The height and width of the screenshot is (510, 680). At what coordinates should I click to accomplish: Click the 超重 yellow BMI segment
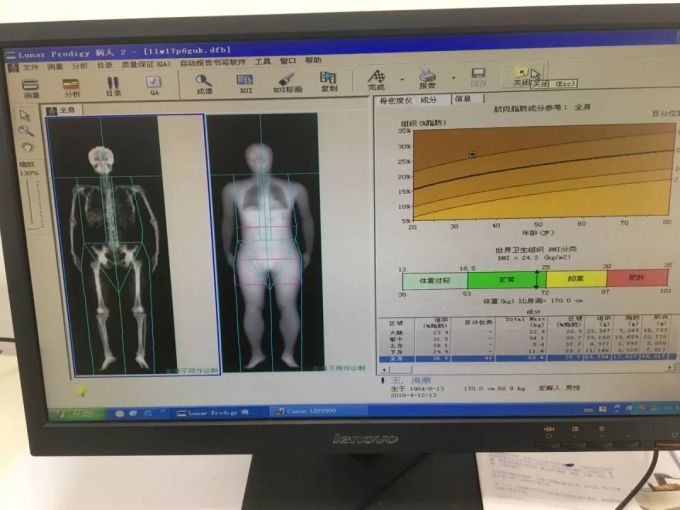tap(576, 278)
